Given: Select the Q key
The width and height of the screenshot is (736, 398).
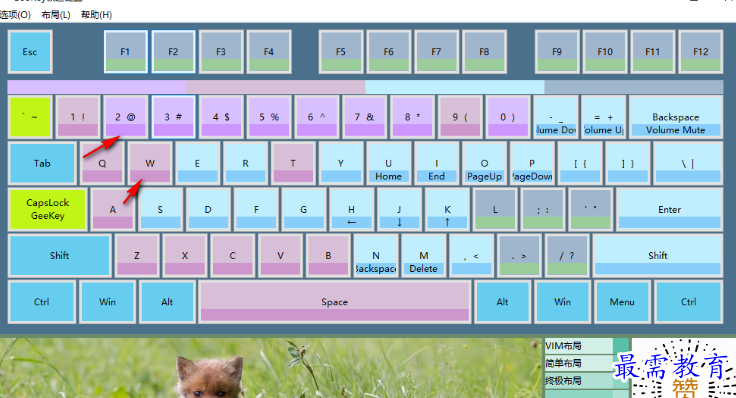Looking at the screenshot, I should point(102,163).
